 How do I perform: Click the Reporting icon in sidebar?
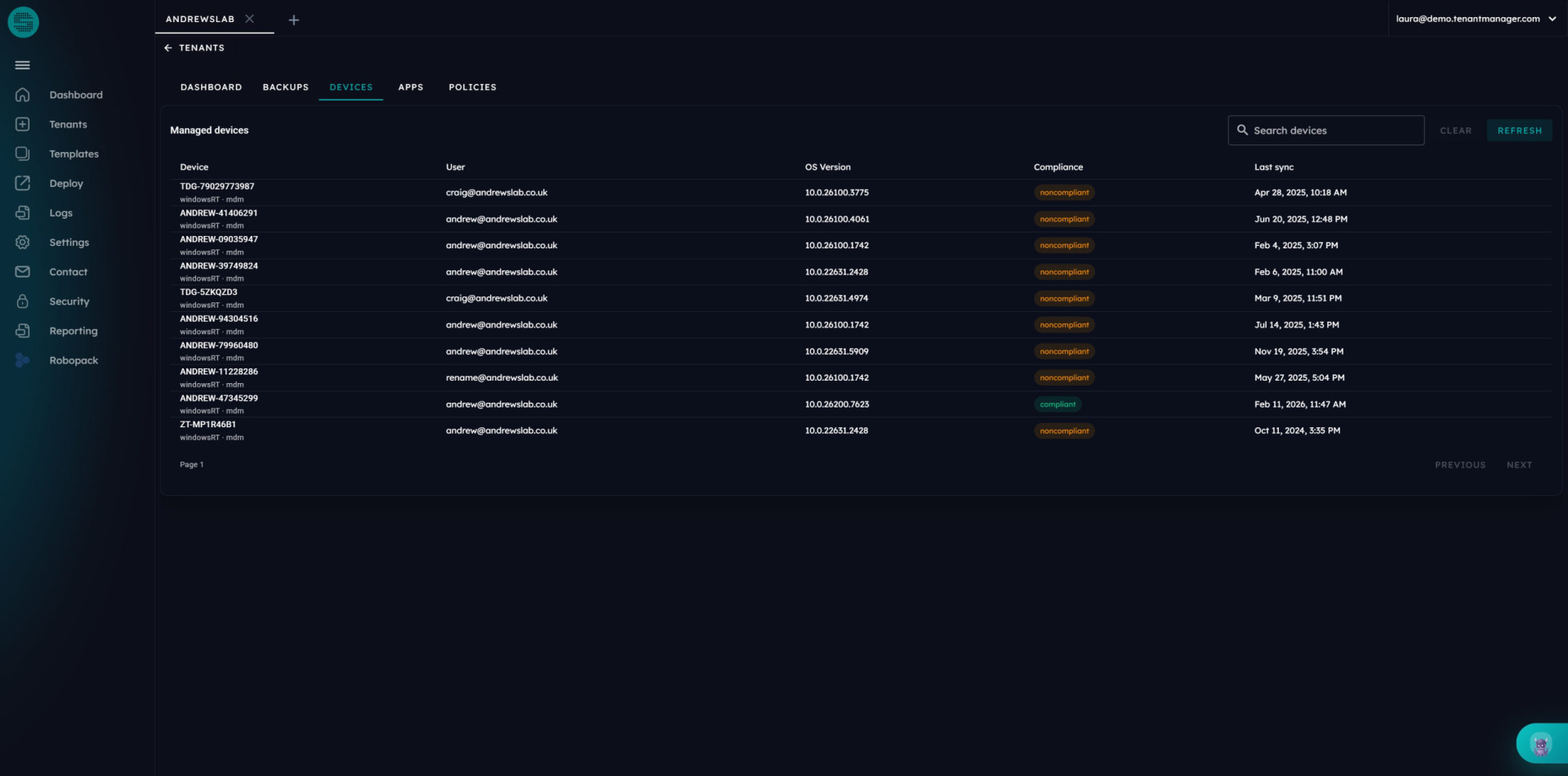coord(23,331)
